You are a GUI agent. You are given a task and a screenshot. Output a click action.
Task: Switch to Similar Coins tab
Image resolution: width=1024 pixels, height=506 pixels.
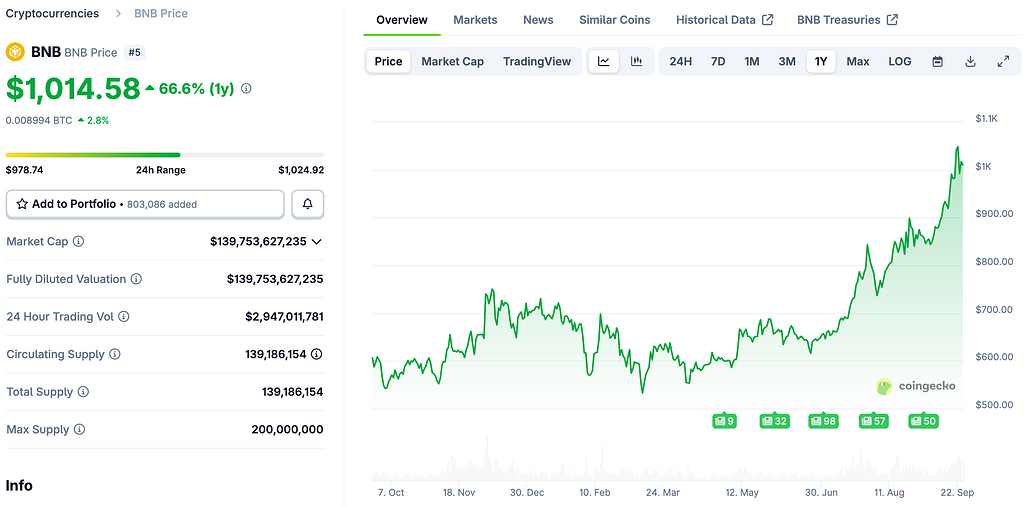point(614,20)
